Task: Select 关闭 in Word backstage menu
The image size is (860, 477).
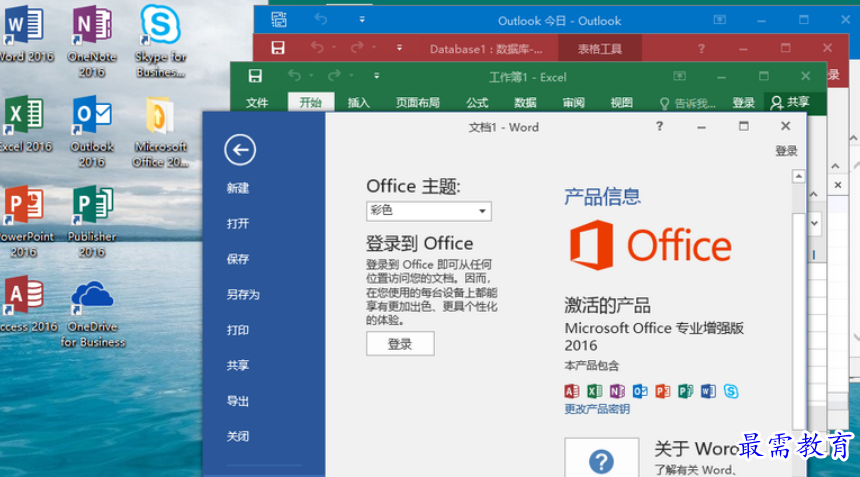Action: (x=237, y=436)
